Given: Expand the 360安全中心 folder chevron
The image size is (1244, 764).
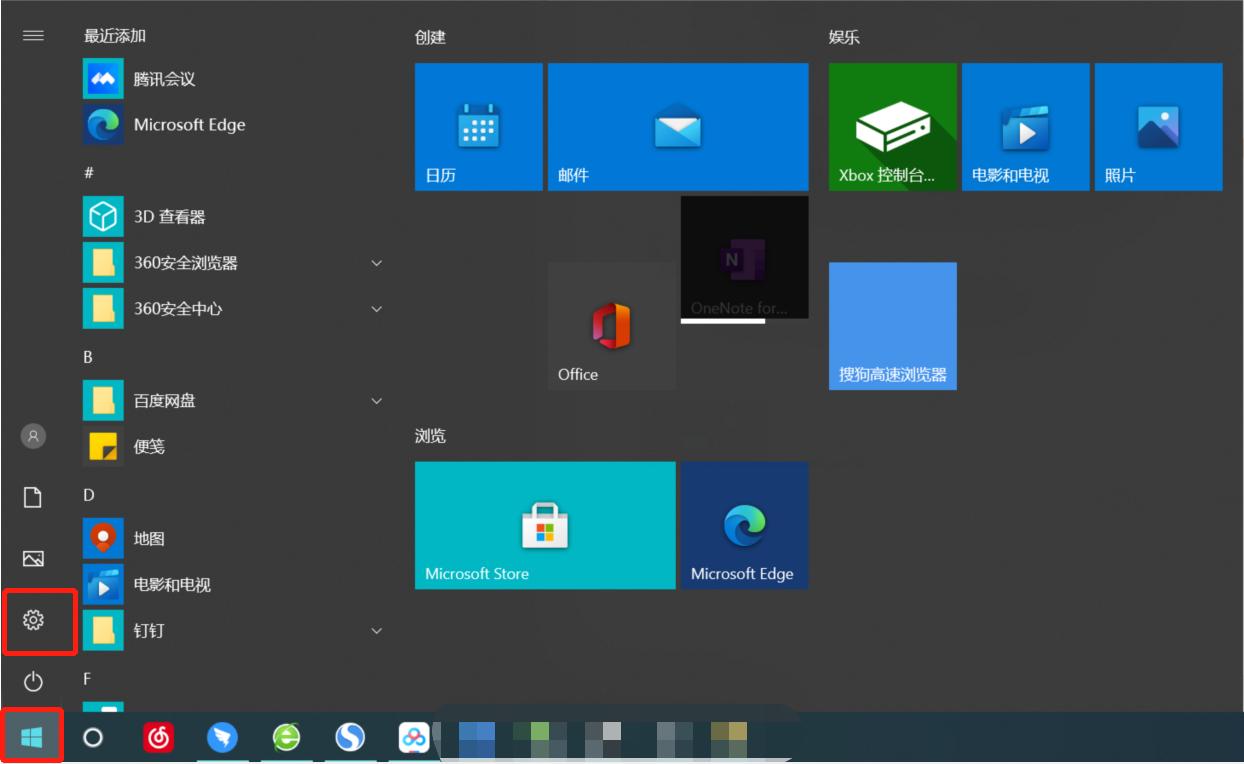Looking at the screenshot, I should [377, 309].
